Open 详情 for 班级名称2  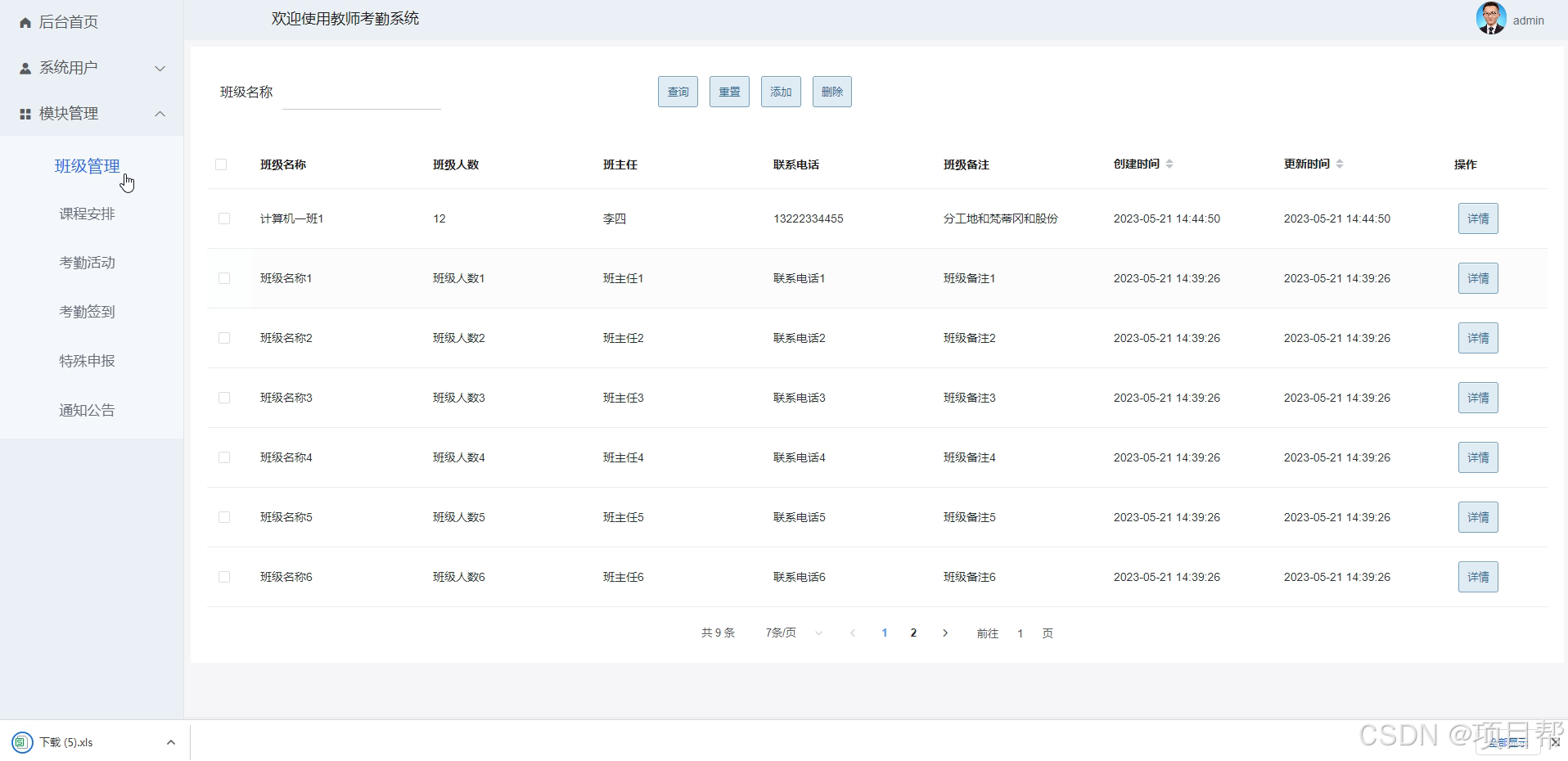(x=1478, y=338)
